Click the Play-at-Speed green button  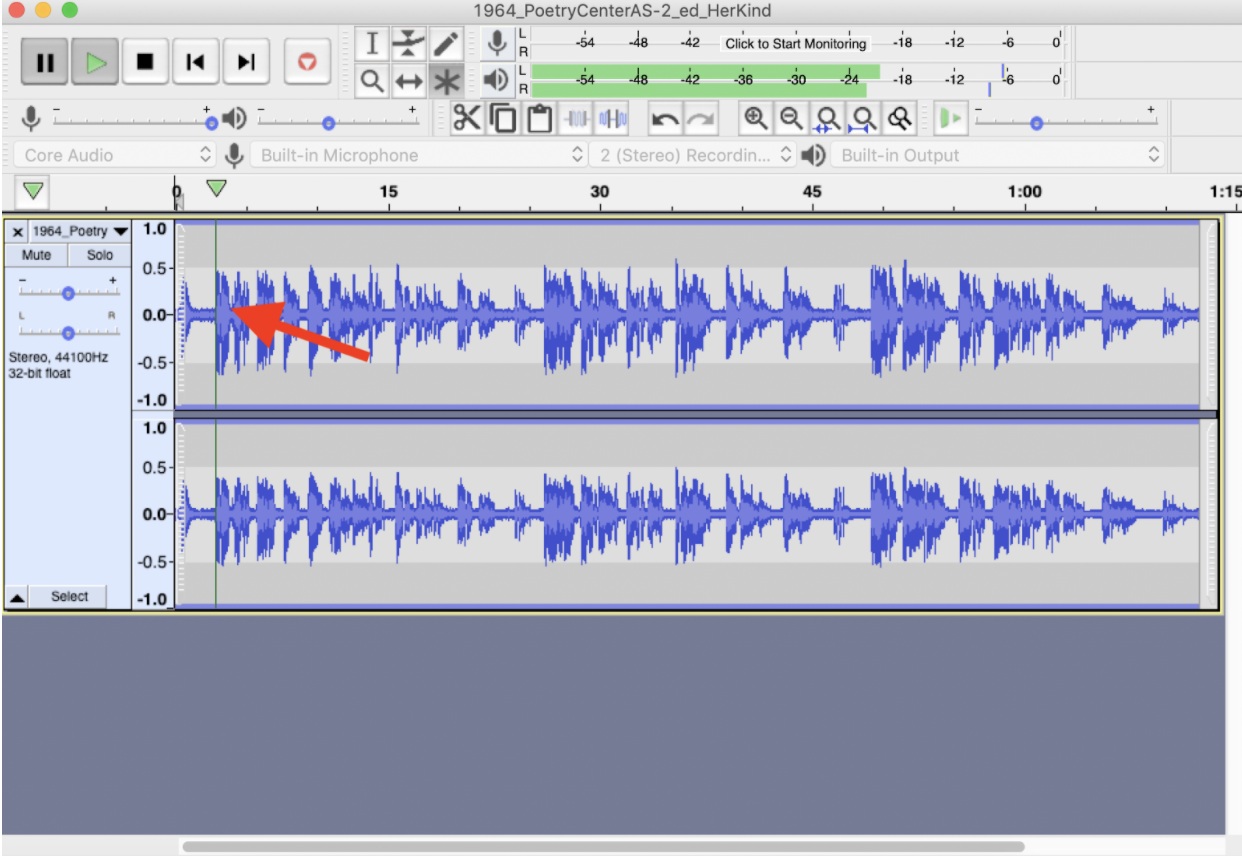tap(950, 119)
